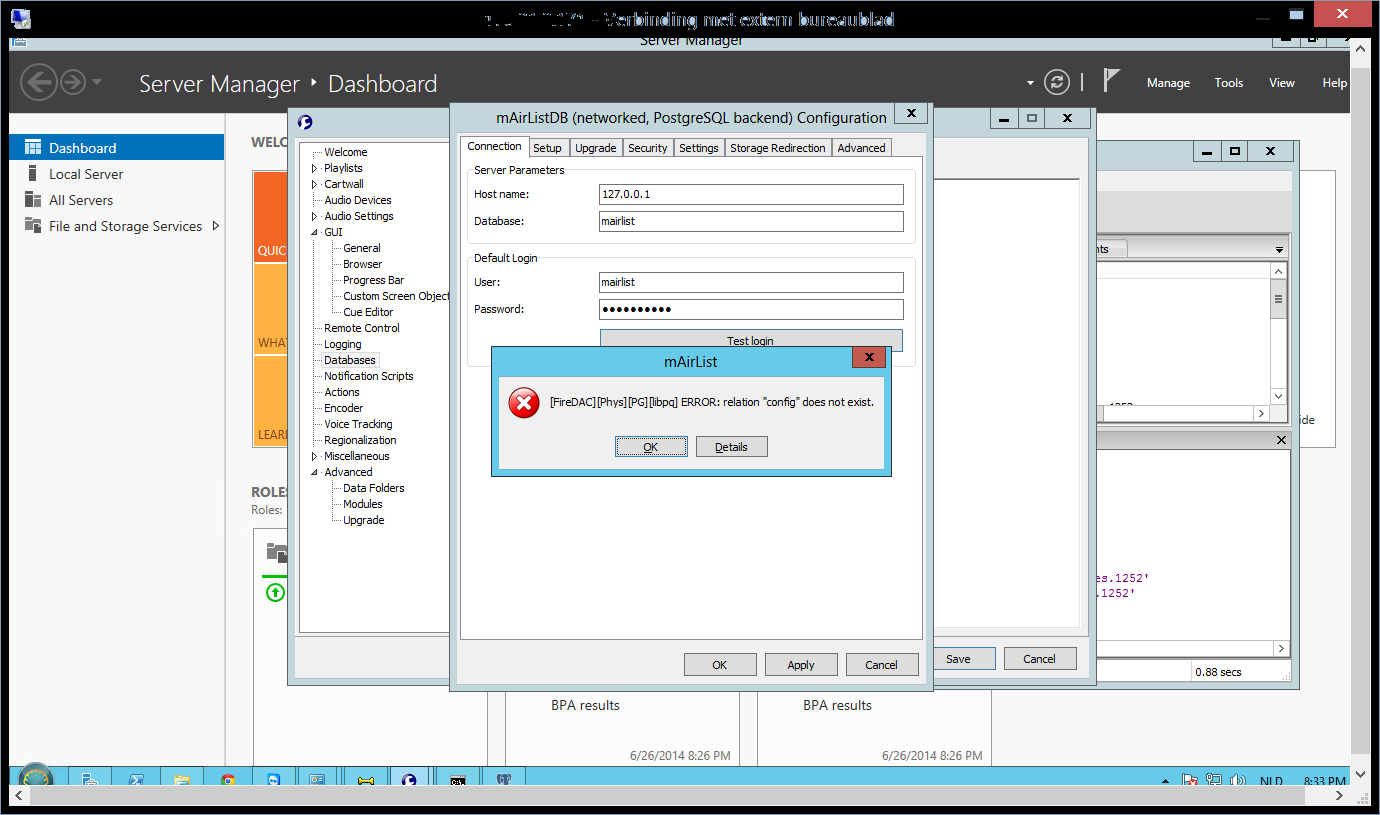The height and width of the screenshot is (815, 1380).
Task: Click in the User field
Action: [751, 282]
